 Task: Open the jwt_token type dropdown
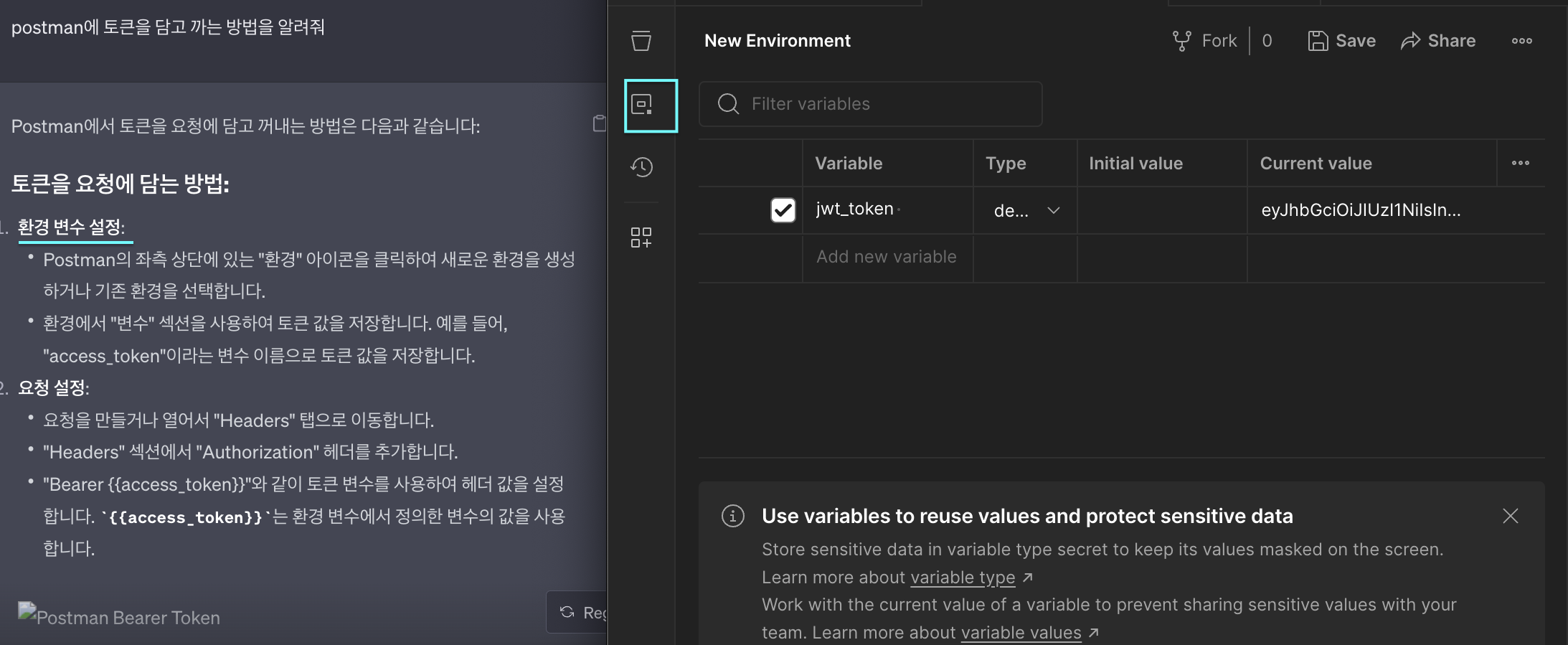pos(1026,210)
